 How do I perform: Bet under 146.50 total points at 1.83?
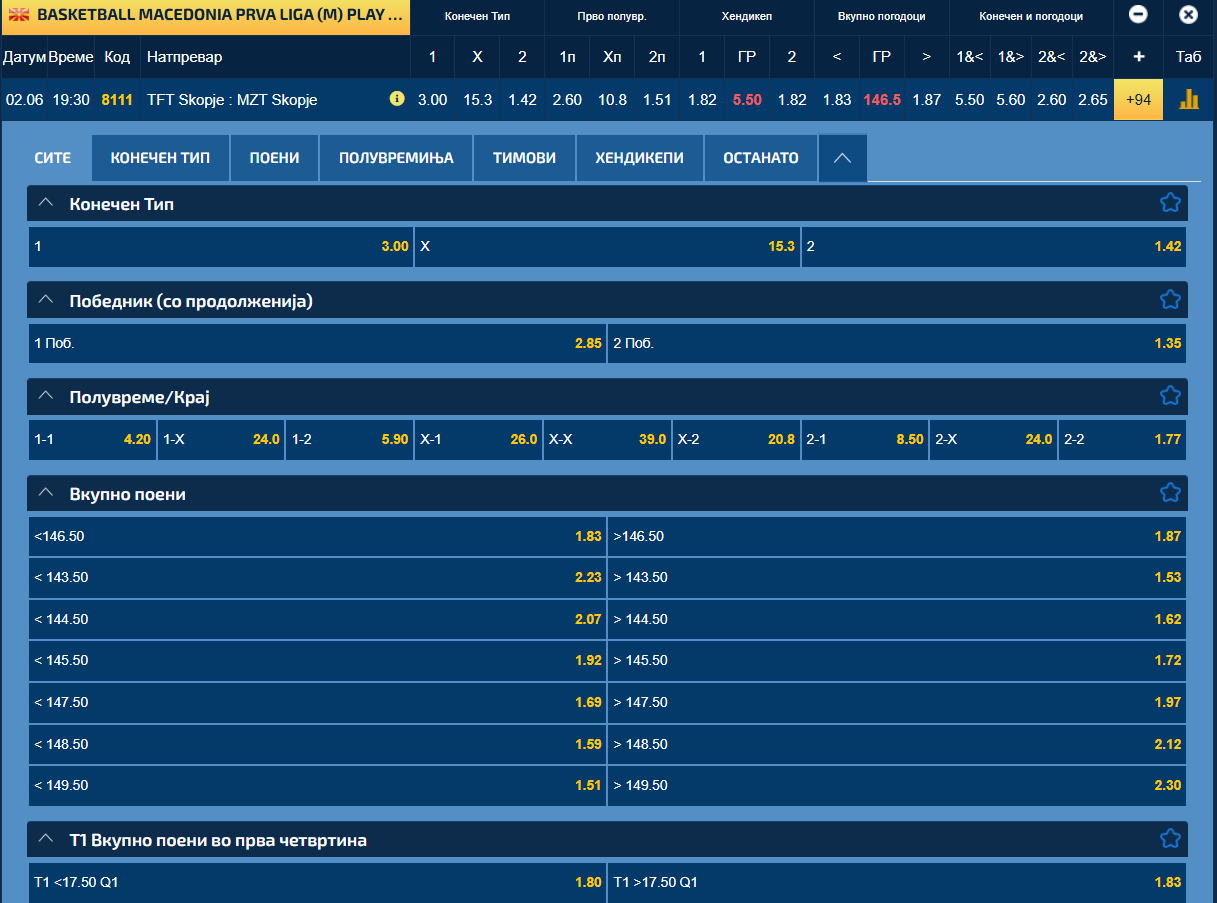coord(317,536)
